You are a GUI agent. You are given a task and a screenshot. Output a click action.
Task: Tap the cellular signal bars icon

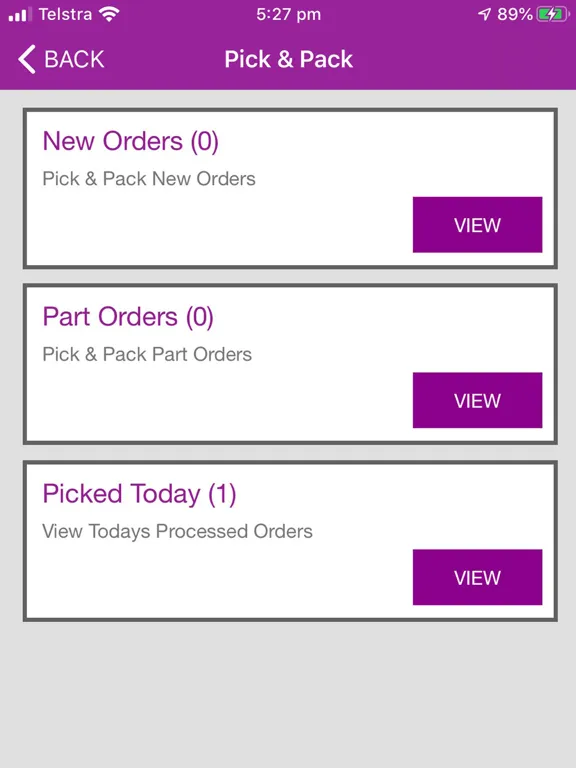[x=20, y=15]
